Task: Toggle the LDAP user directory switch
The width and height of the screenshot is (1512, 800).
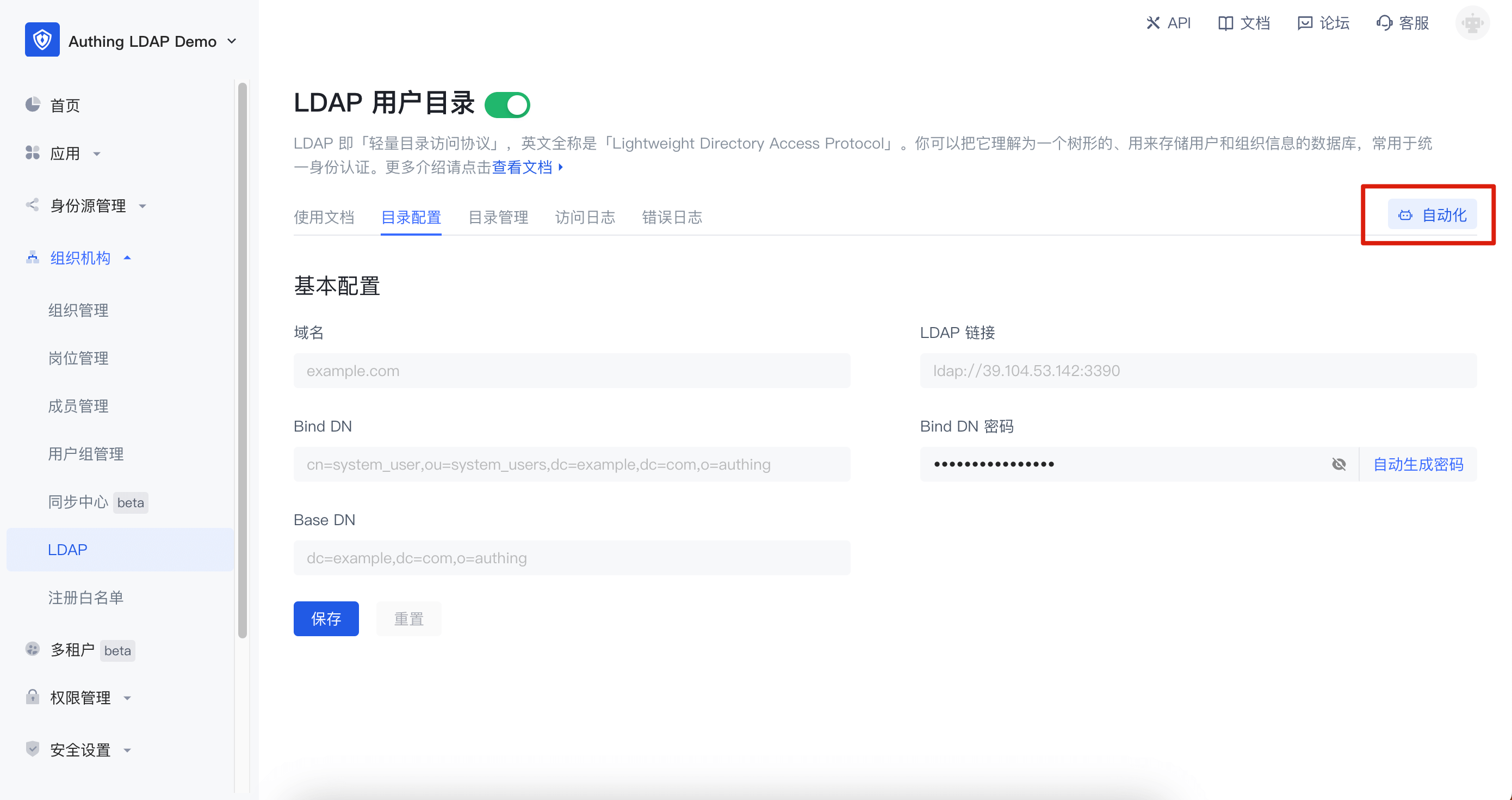Action: (x=507, y=105)
